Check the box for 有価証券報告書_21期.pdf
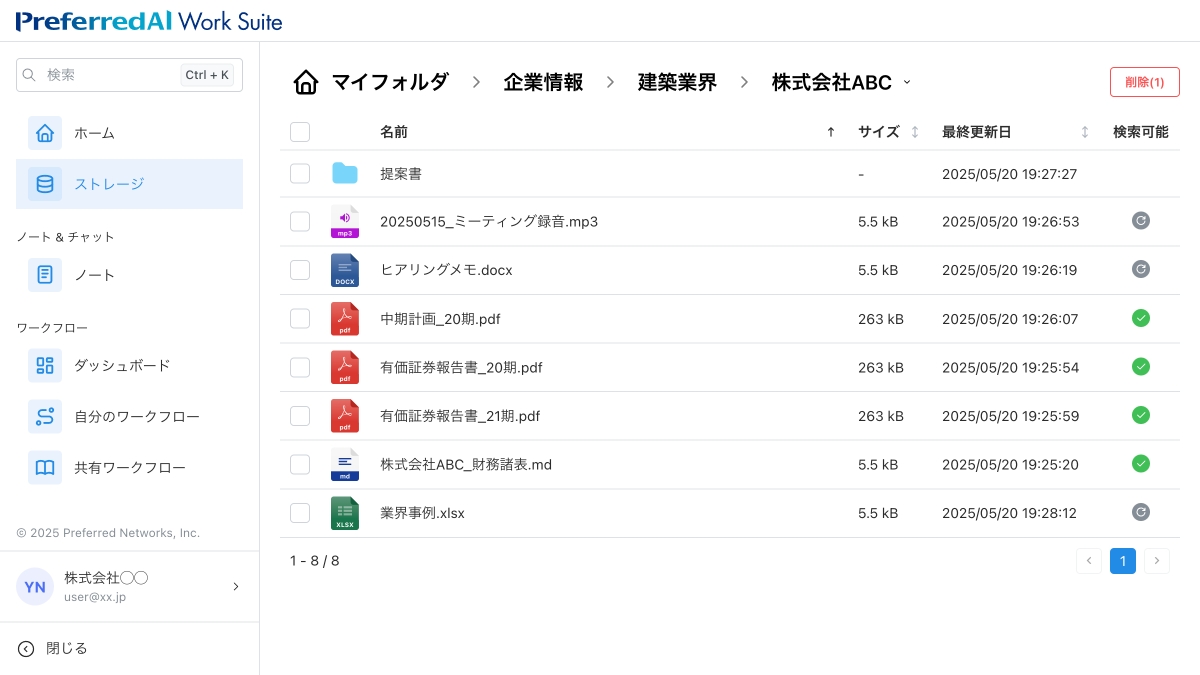This screenshot has width=1200, height=675. (300, 416)
